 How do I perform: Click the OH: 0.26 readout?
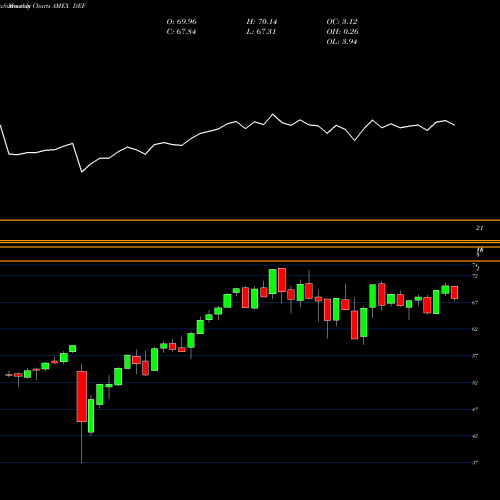pos(342,32)
